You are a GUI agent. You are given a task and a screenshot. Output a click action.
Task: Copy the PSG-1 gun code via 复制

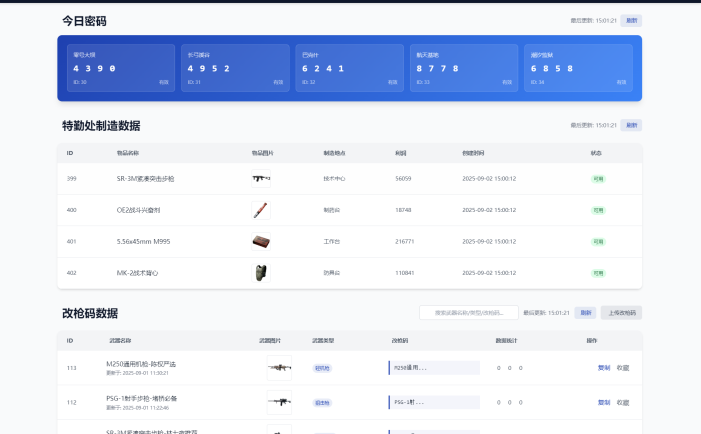pos(603,403)
